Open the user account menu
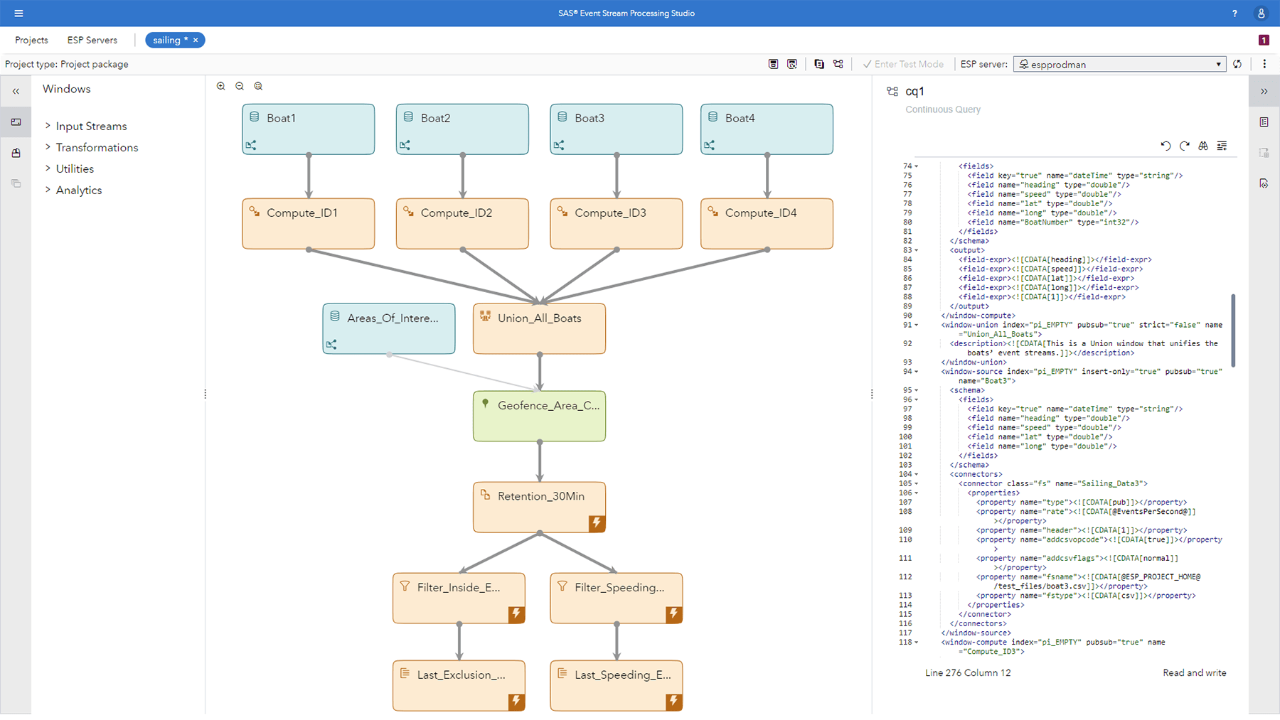Image resolution: width=1280 pixels, height=720 pixels. click(1262, 13)
